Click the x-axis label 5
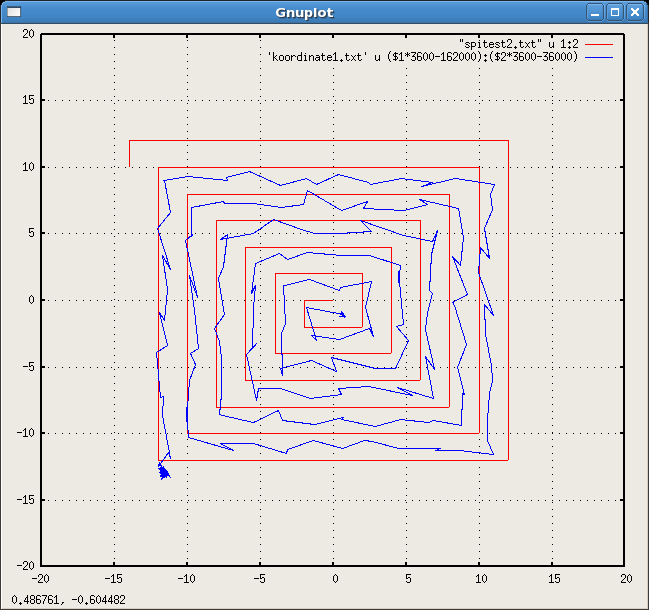Image resolution: width=649 pixels, height=610 pixels. coord(408,579)
